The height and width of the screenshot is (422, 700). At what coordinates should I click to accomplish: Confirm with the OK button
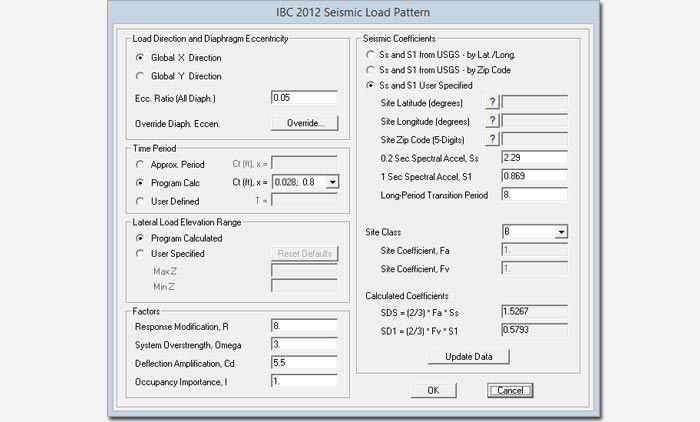[x=433, y=390]
